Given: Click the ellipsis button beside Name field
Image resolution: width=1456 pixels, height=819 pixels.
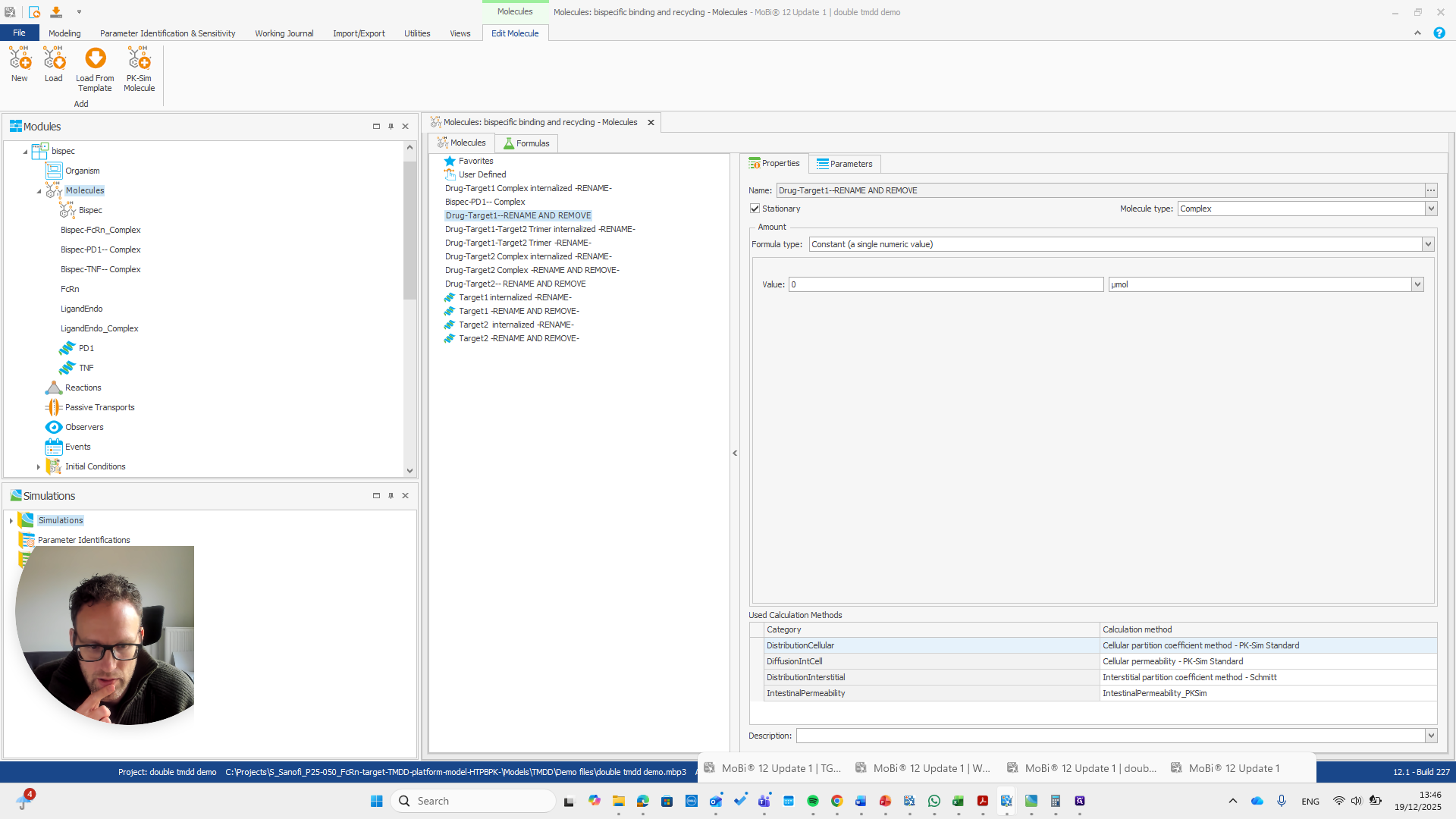Looking at the screenshot, I should pyautogui.click(x=1431, y=190).
